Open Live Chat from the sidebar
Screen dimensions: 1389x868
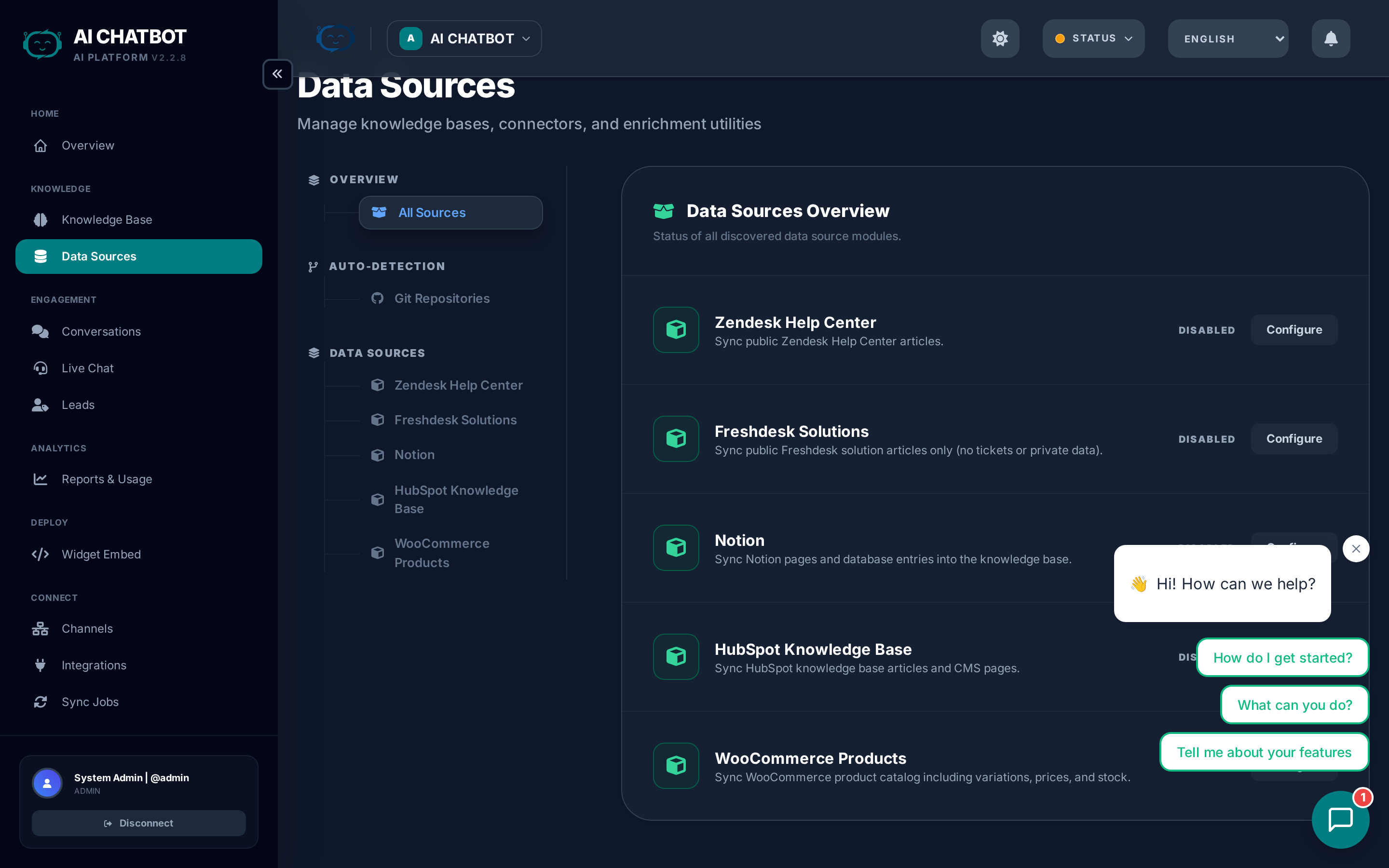[87, 368]
